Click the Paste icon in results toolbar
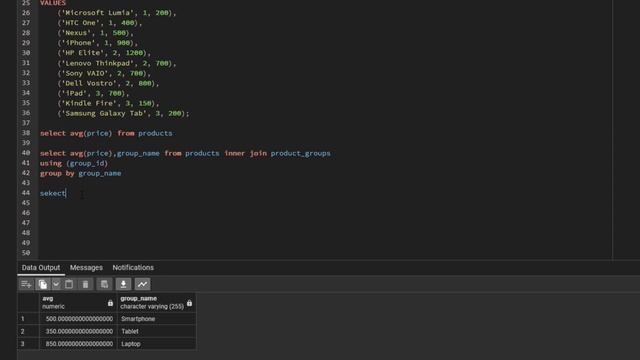This screenshot has width=640, height=360. coord(69,284)
